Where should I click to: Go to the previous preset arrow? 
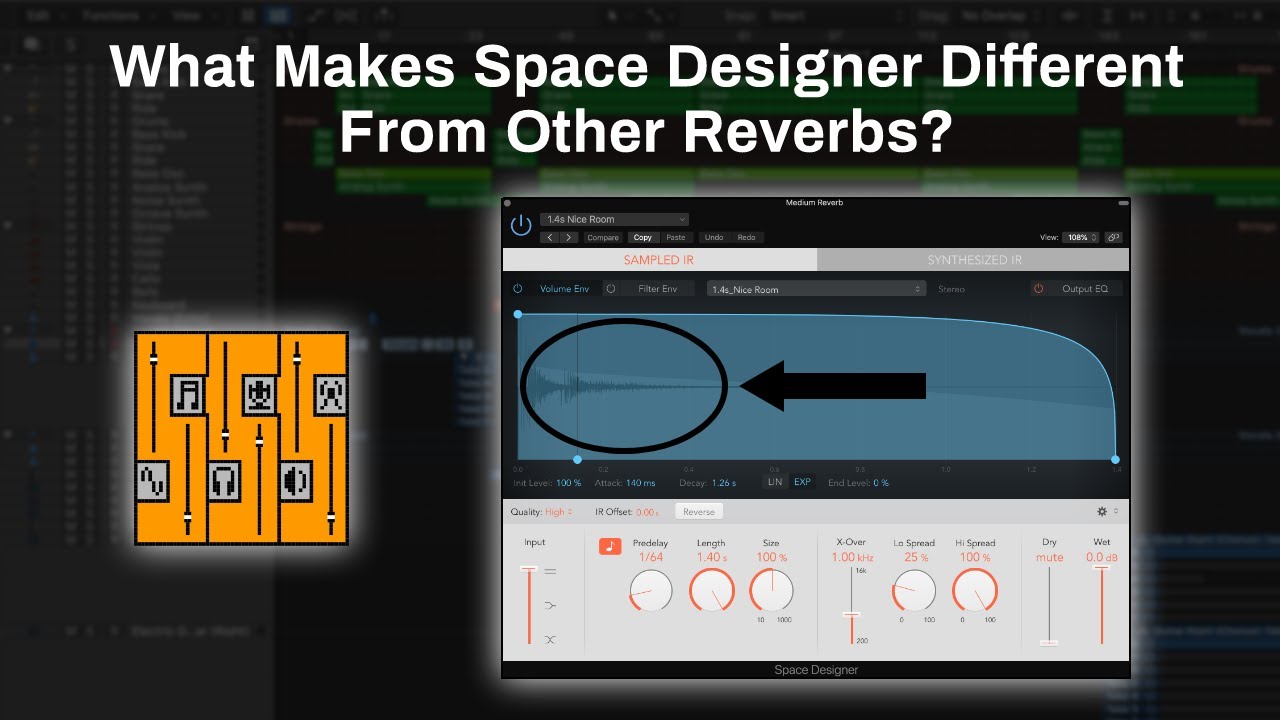tap(550, 238)
